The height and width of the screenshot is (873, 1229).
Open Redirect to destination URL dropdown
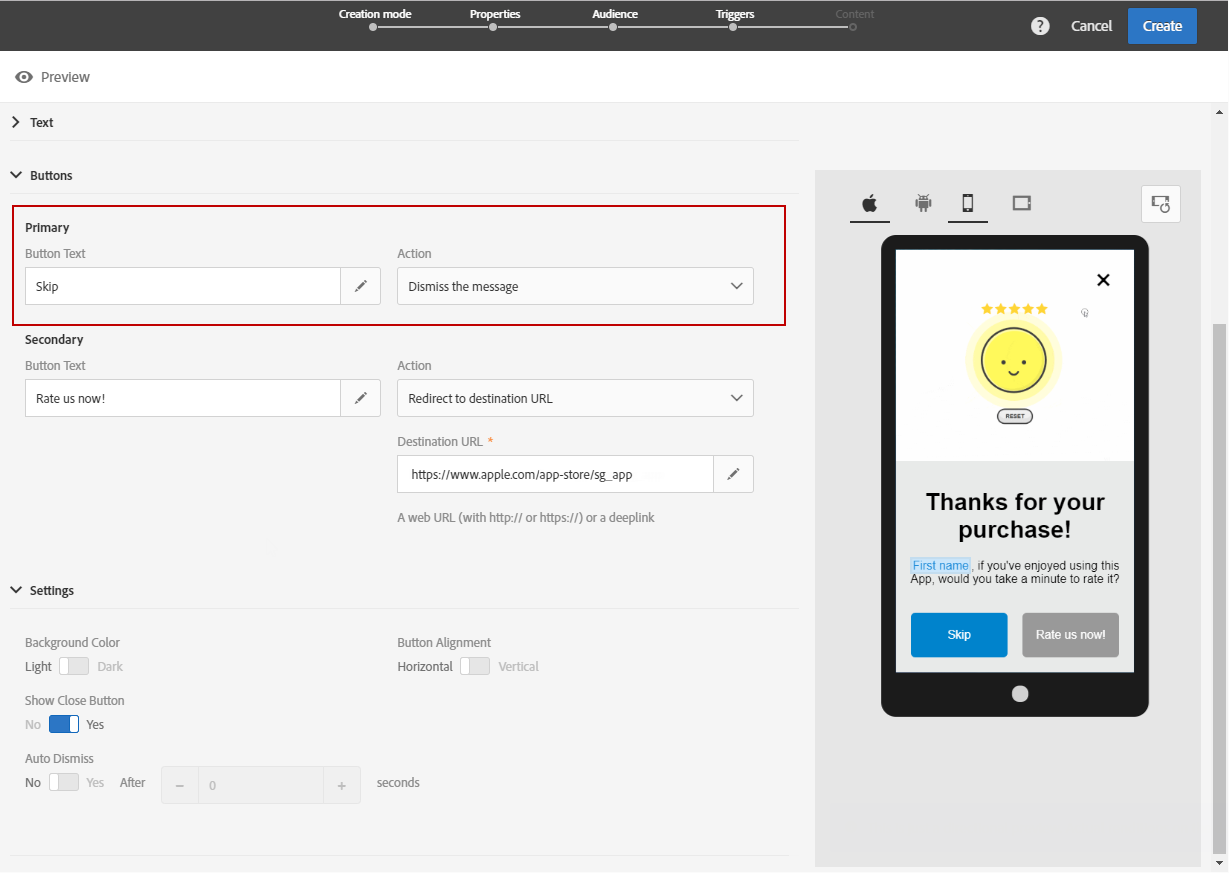[575, 398]
